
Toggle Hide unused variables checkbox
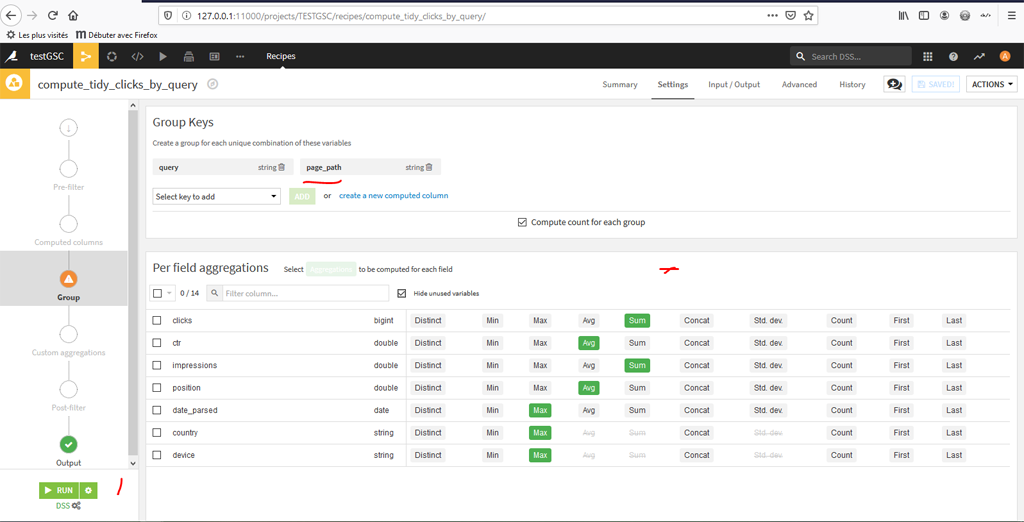coord(402,293)
